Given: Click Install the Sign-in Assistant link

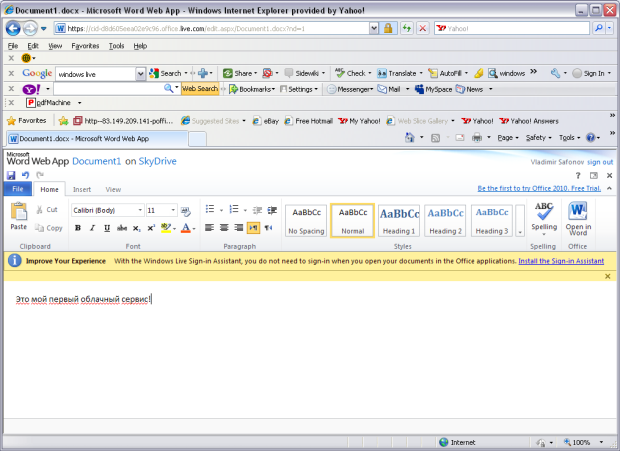Looking at the screenshot, I should click(561, 261).
